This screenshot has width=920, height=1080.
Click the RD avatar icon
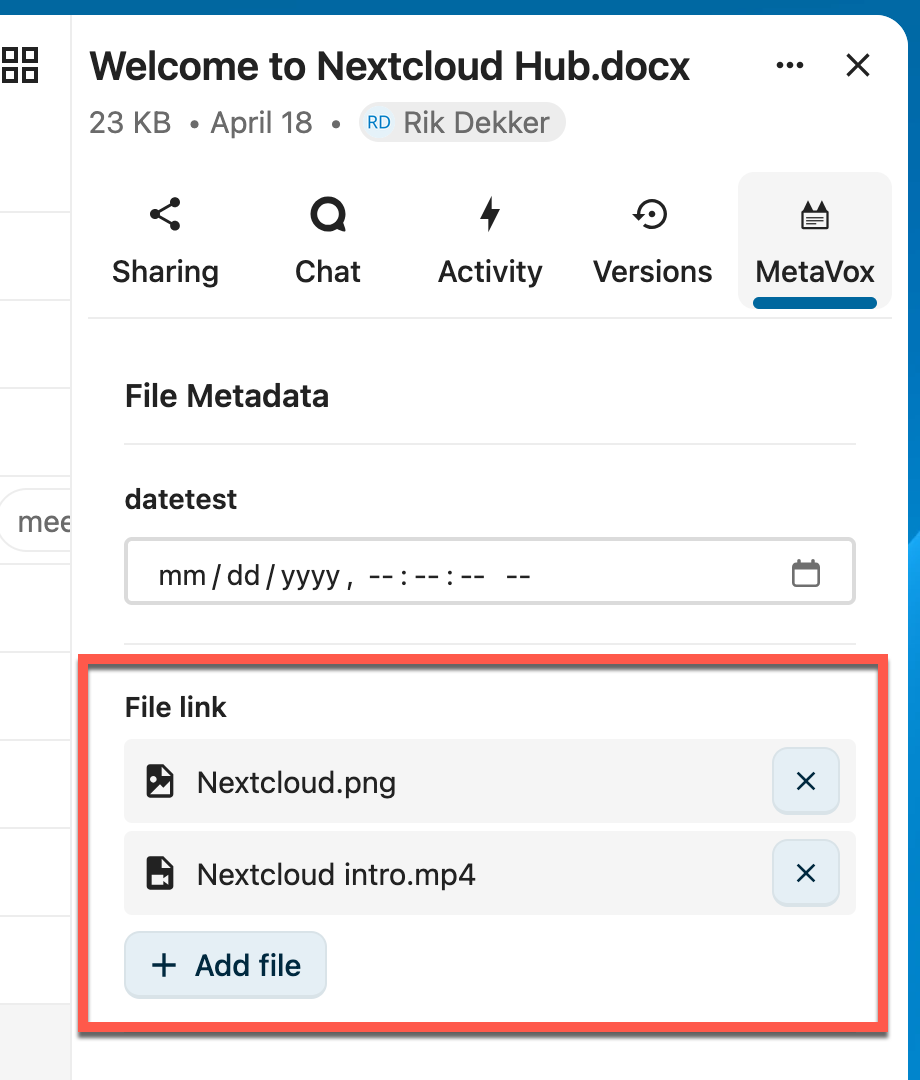379,123
